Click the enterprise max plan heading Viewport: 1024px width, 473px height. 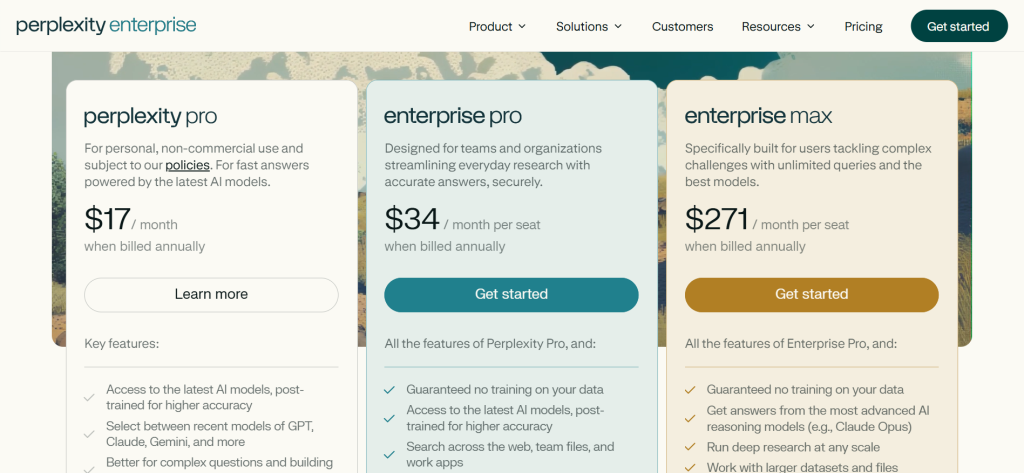[758, 116]
